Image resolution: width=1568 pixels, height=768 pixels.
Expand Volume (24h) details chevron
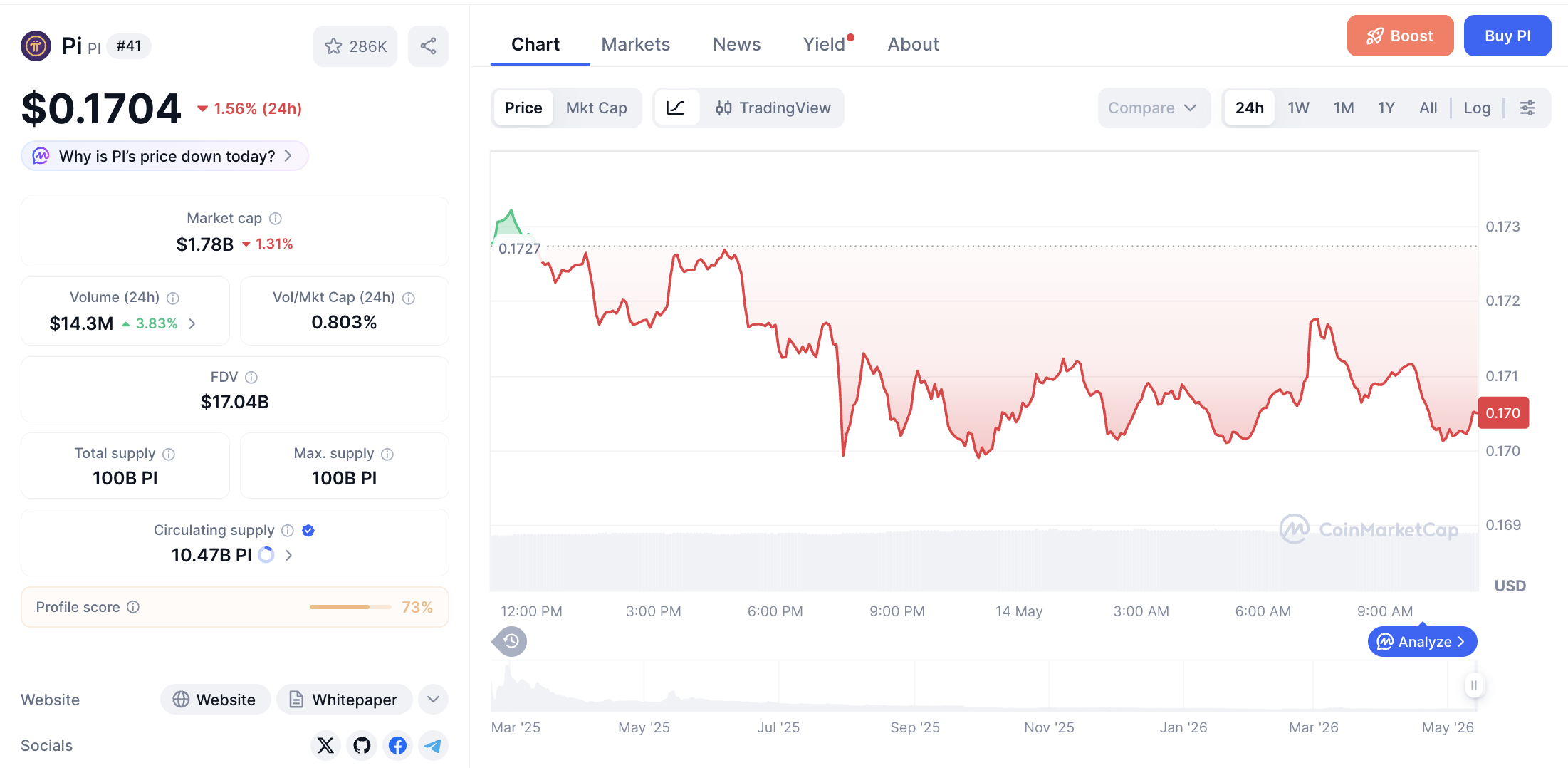click(x=192, y=323)
